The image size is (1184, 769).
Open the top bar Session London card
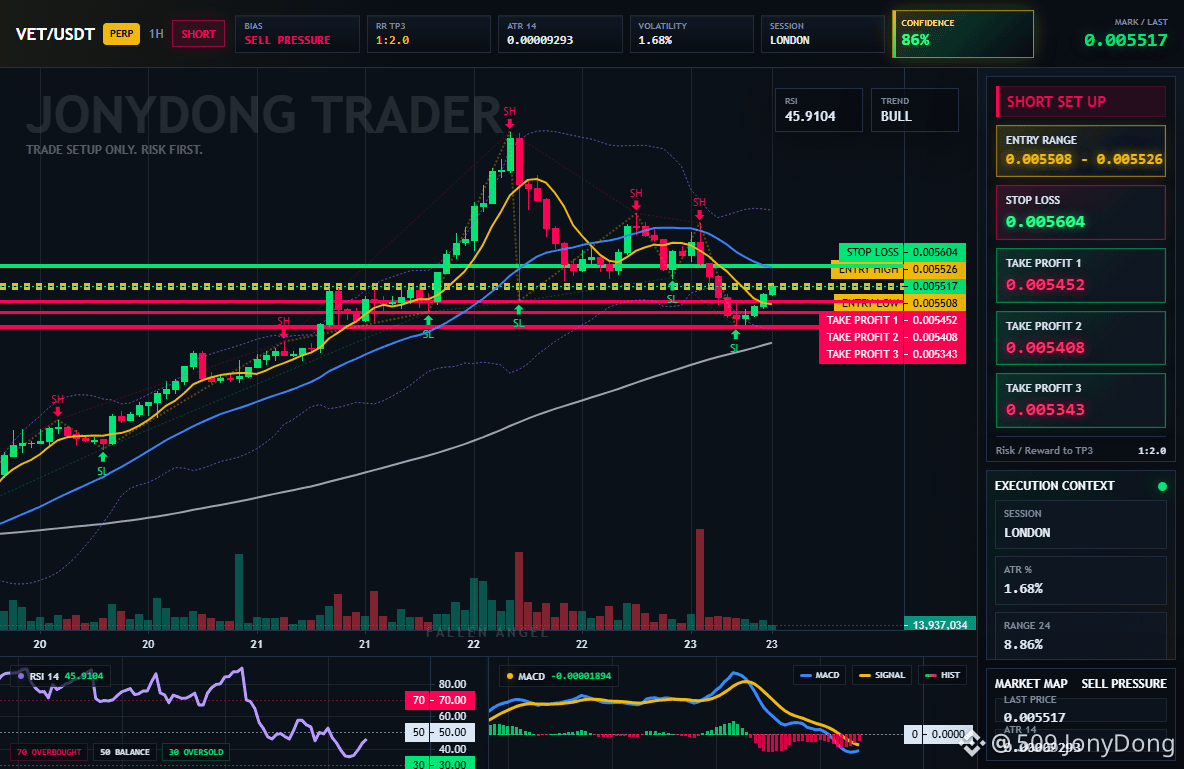pos(822,34)
